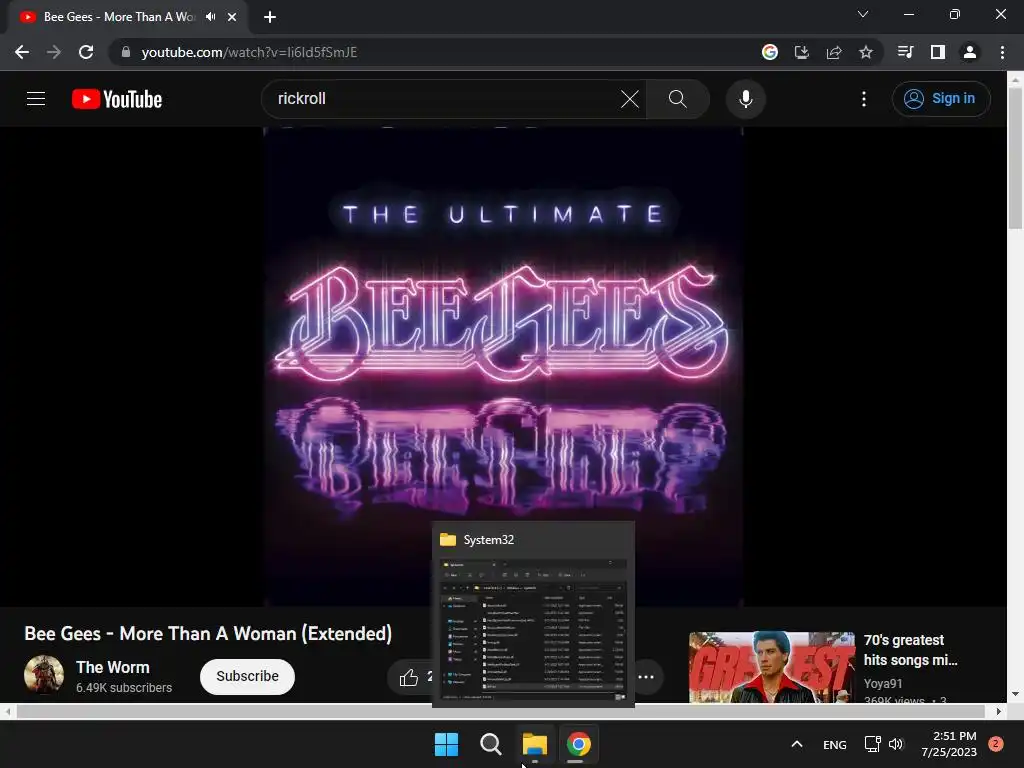Click the magnifier search button
1024x768 pixels.
(678, 99)
